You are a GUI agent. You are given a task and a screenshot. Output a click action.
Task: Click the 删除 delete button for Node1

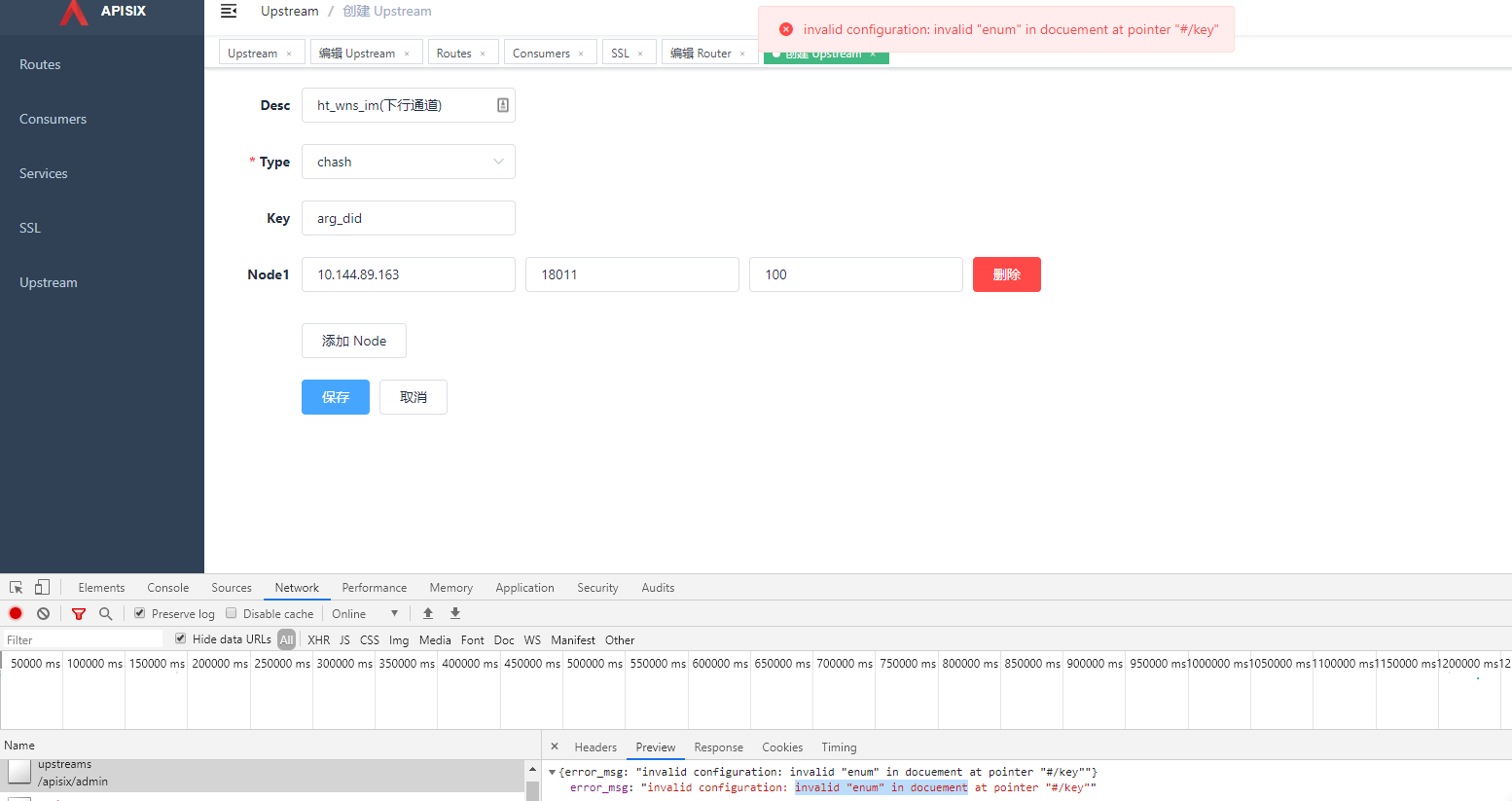click(x=1006, y=273)
